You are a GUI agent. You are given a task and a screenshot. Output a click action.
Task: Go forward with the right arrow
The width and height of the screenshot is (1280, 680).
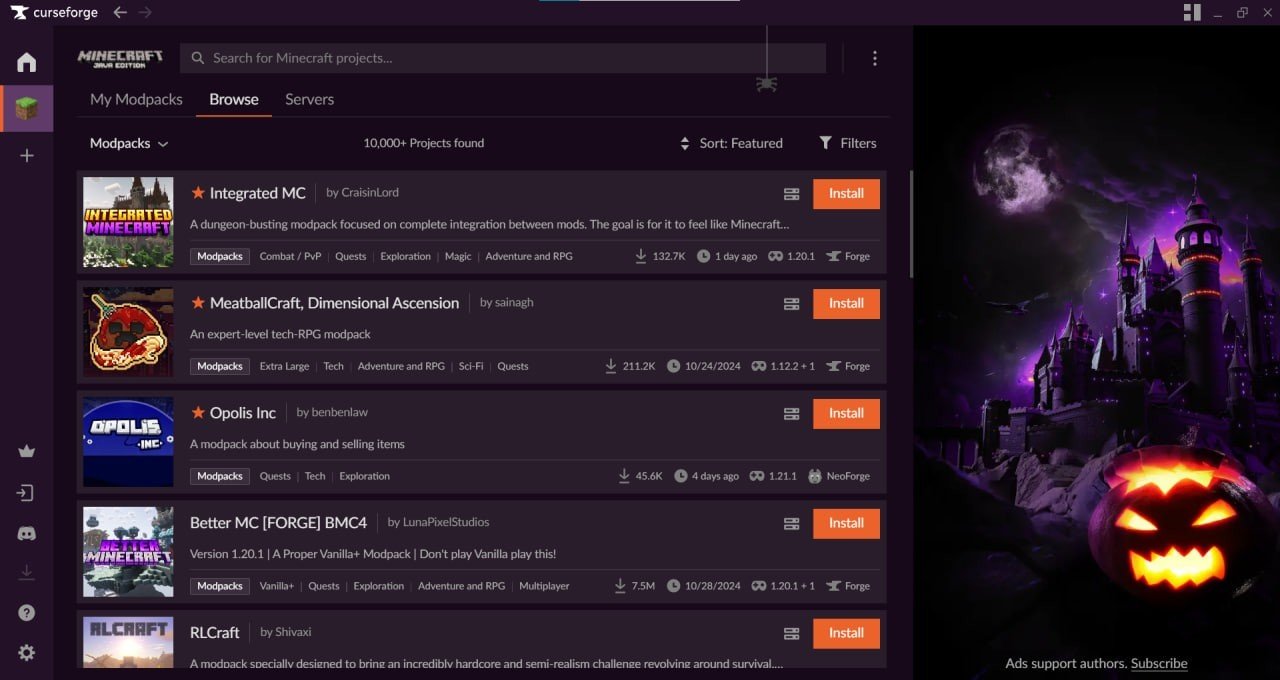146,12
